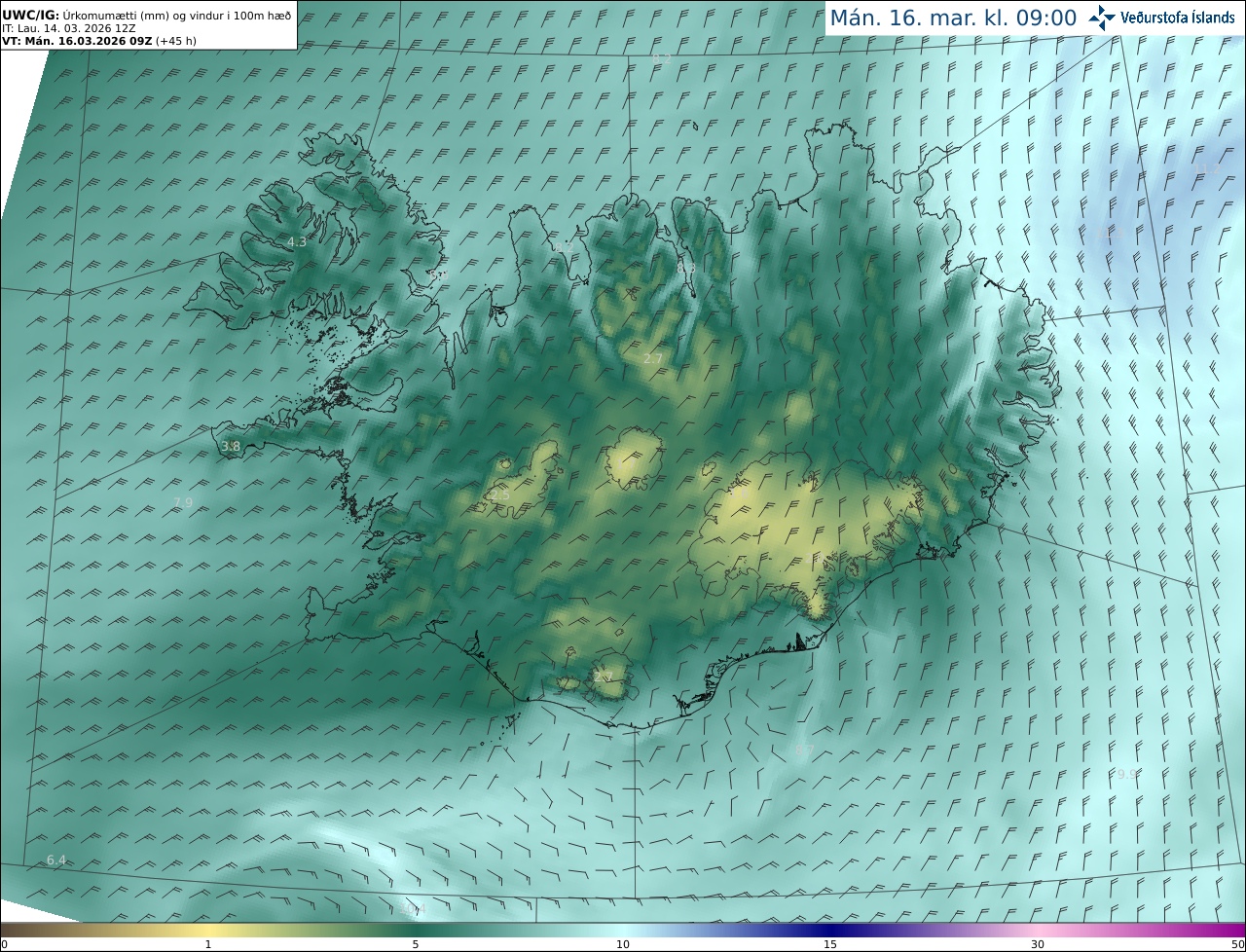1246x952 pixels.
Task: Click the date header 'Mán. 16. mar. kl. 09:00'
Action: [x=953, y=18]
